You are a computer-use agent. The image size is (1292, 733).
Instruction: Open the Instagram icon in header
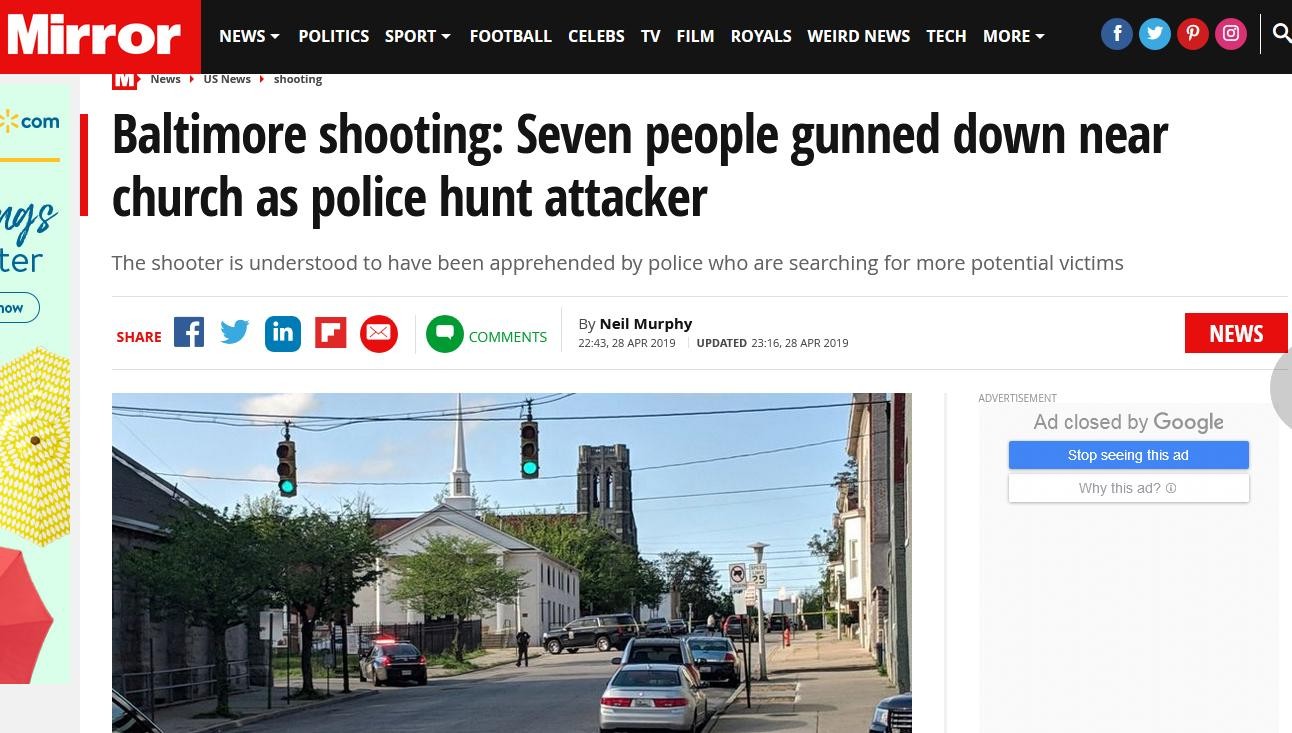[x=1231, y=35]
